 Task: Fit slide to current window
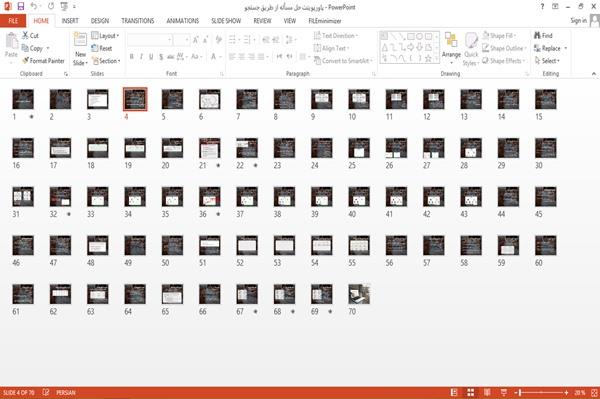coord(594,392)
